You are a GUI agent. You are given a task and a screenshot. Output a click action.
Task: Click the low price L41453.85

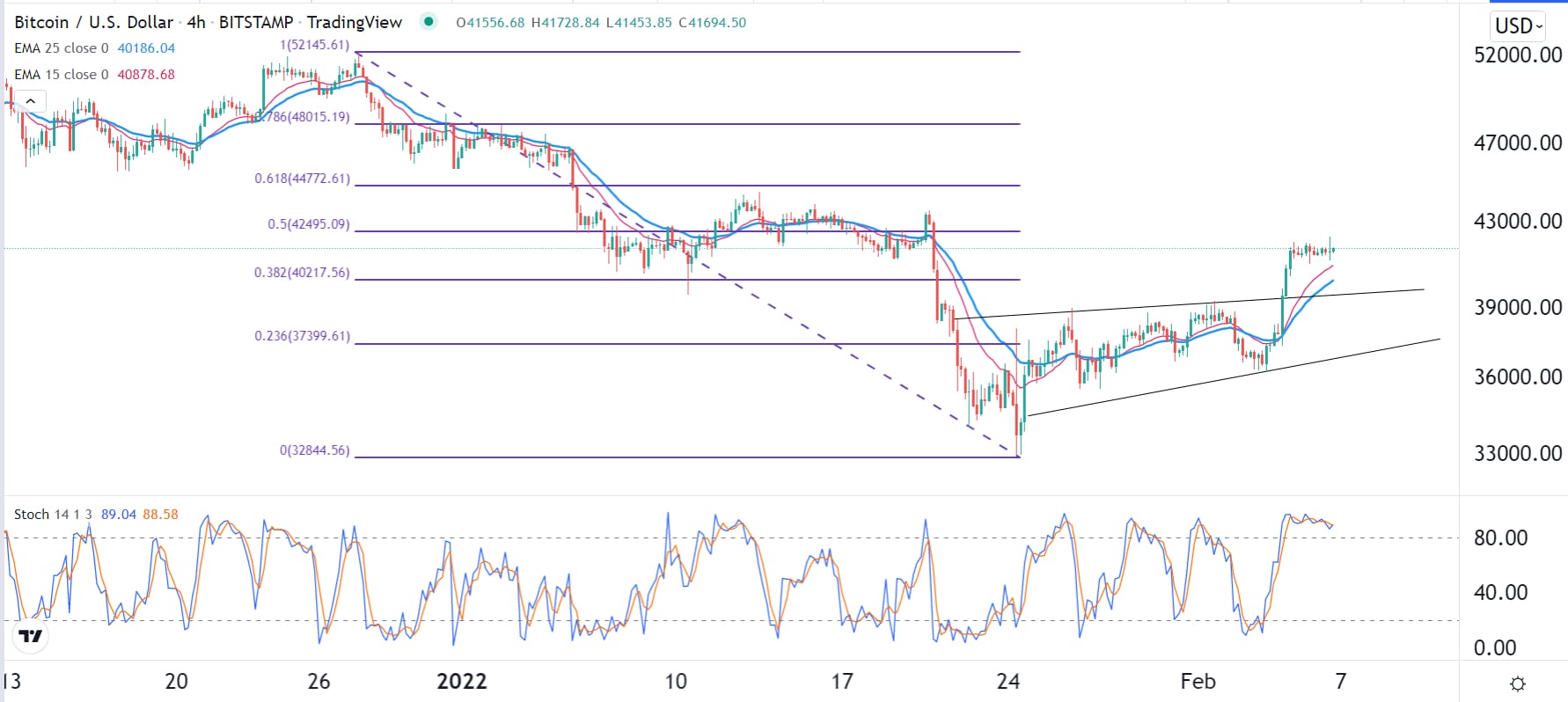(x=640, y=23)
